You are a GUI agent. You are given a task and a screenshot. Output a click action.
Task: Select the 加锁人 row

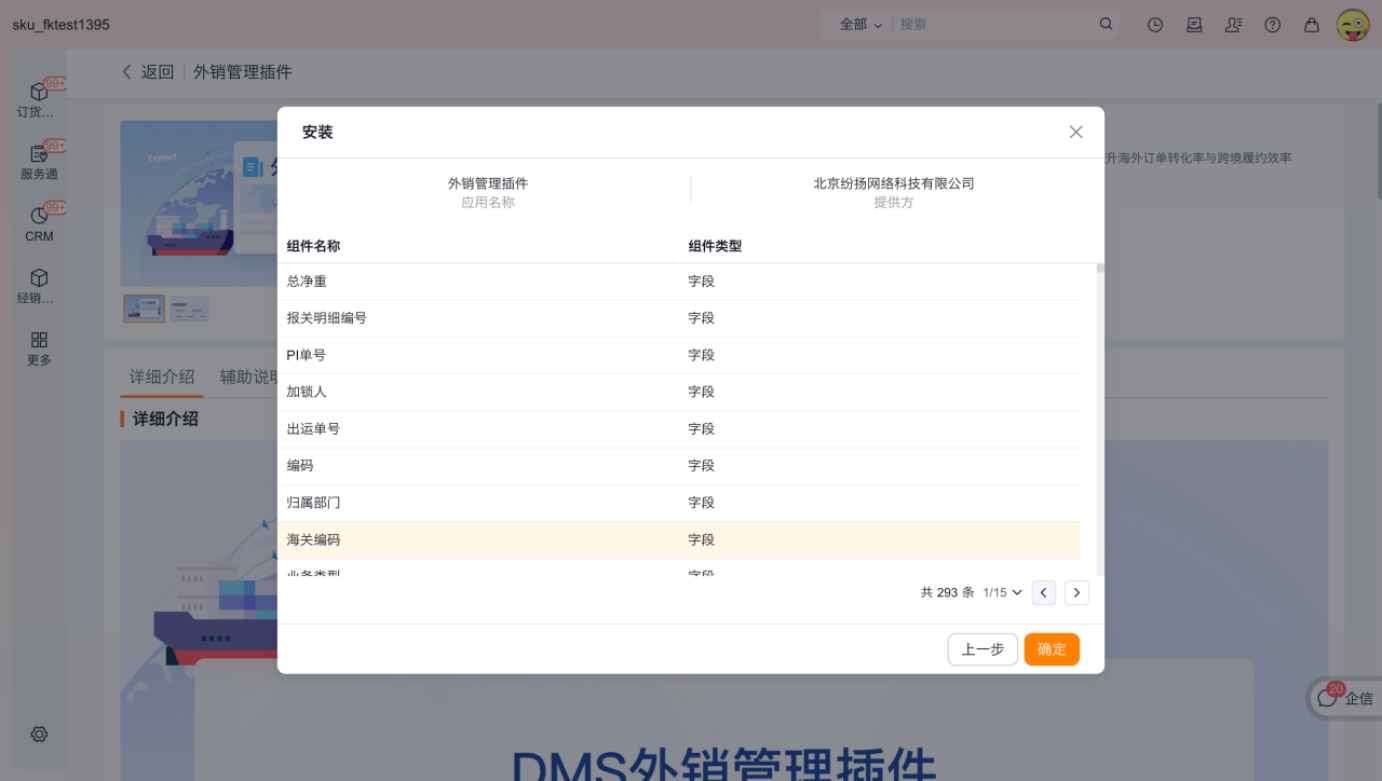(679, 392)
